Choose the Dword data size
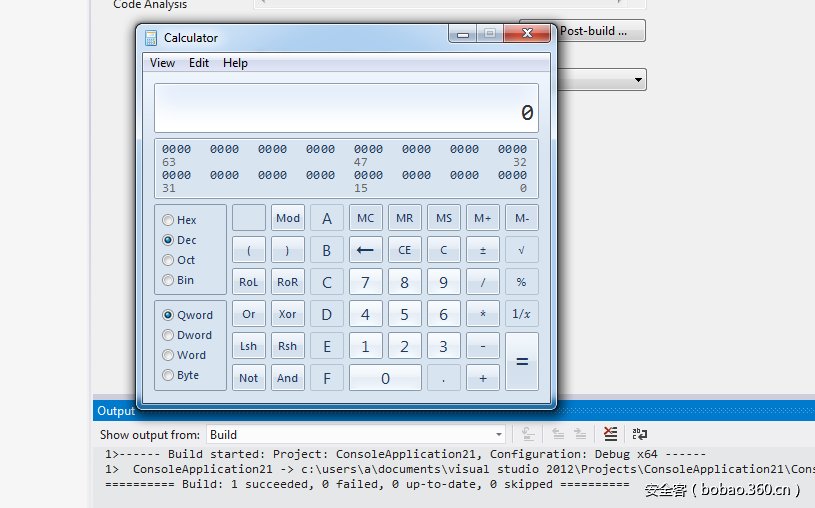 click(168, 336)
